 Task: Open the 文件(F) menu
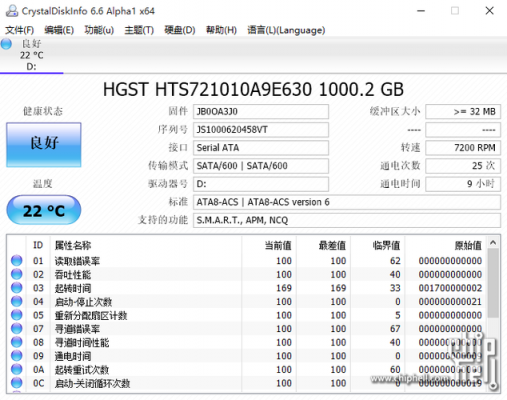pos(19,30)
